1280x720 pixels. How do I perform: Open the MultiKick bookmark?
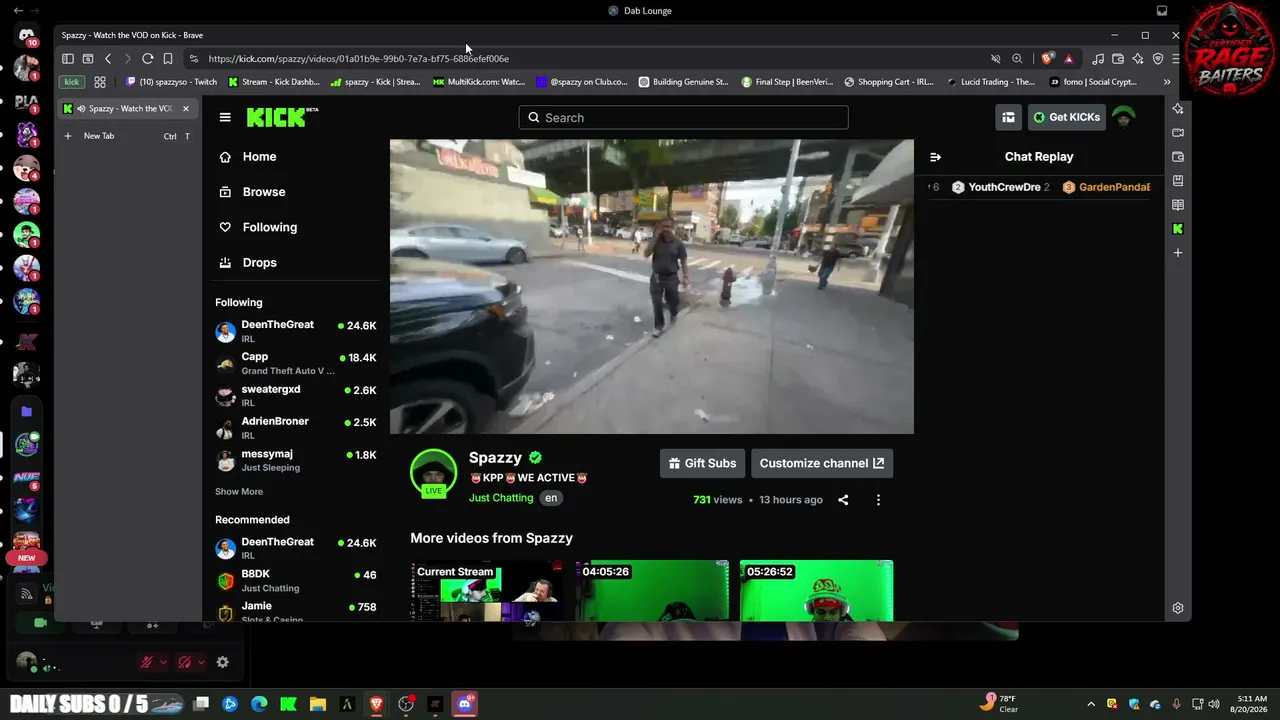(479, 82)
